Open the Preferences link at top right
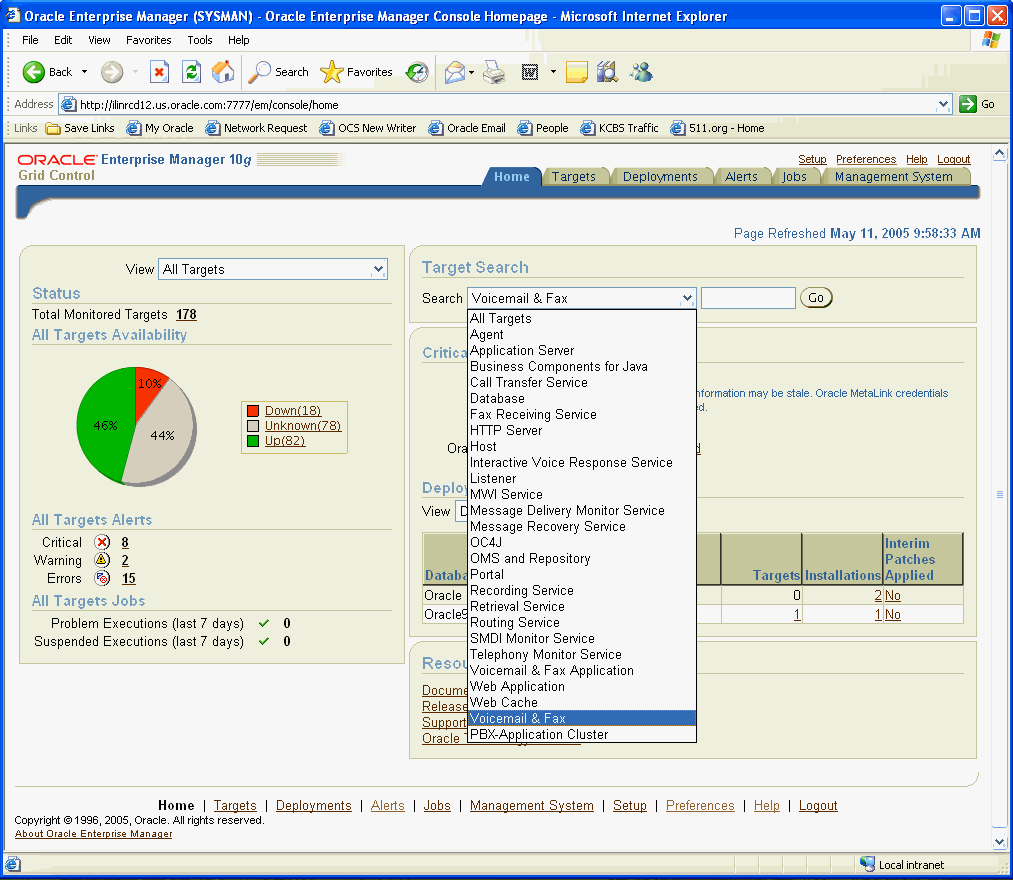Image resolution: width=1013 pixels, height=880 pixels. click(x=865, y=159)
